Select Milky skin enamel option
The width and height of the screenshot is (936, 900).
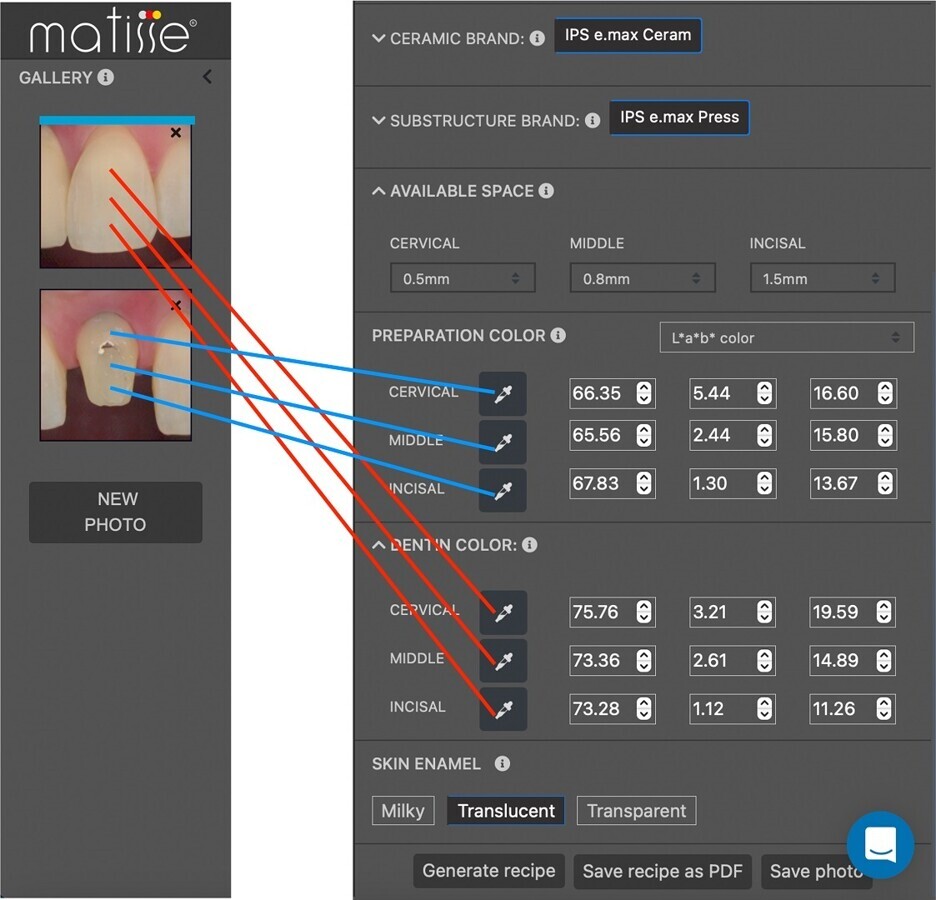pos(403,811)
